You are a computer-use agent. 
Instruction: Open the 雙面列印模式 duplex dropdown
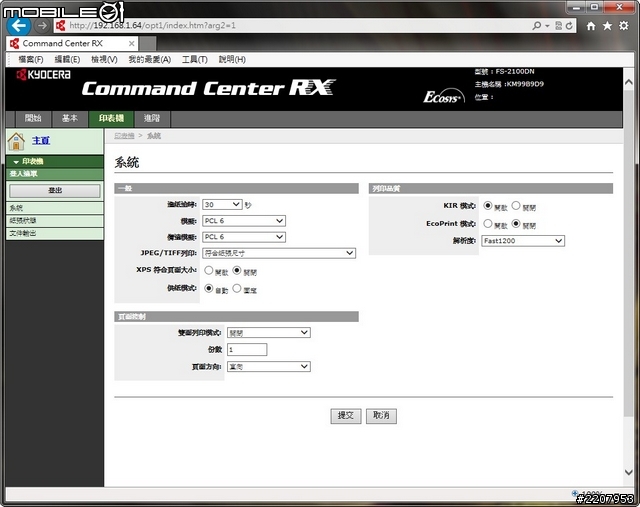[269, 333]
